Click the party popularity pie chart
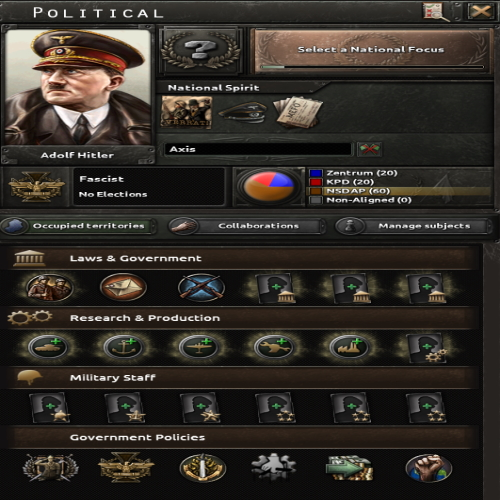Screen dimensions: 500x500 tap(269, 187)
